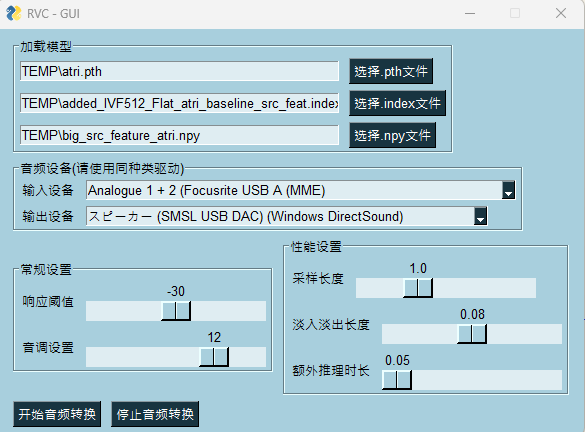Click the 选择.pth文件 button

point(391,71)
